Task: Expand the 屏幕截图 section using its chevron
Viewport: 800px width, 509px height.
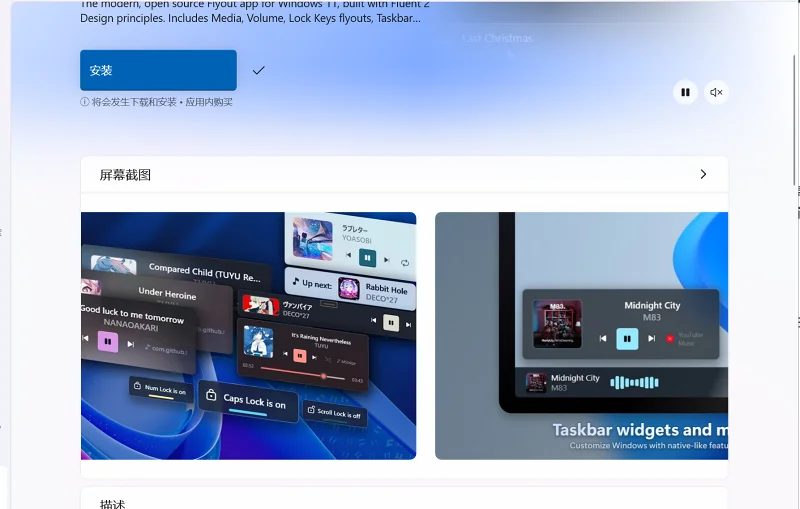Action: [x=703, y=174]
